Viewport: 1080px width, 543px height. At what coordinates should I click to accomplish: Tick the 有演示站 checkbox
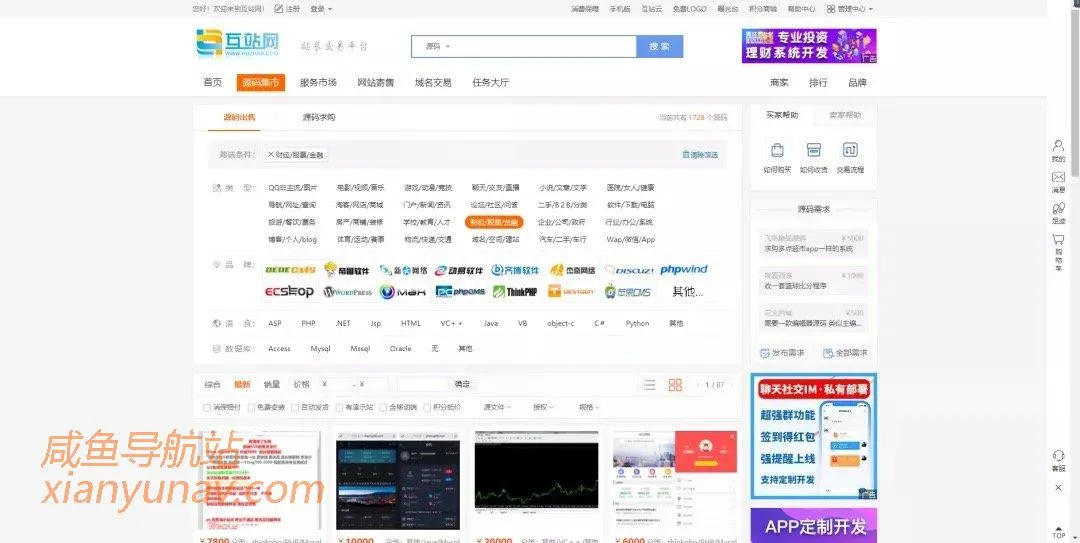click(x=339, y=407)
